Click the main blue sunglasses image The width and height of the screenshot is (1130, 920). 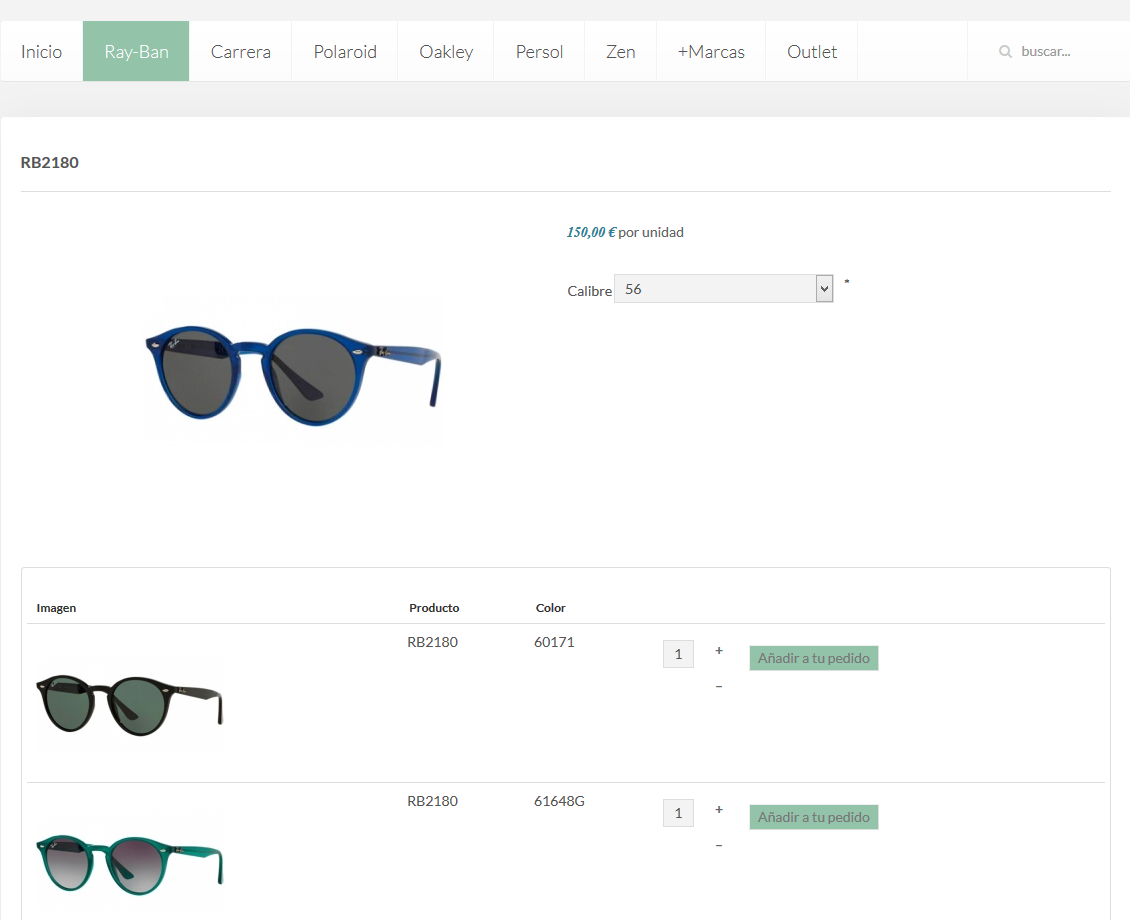[293, 375]
